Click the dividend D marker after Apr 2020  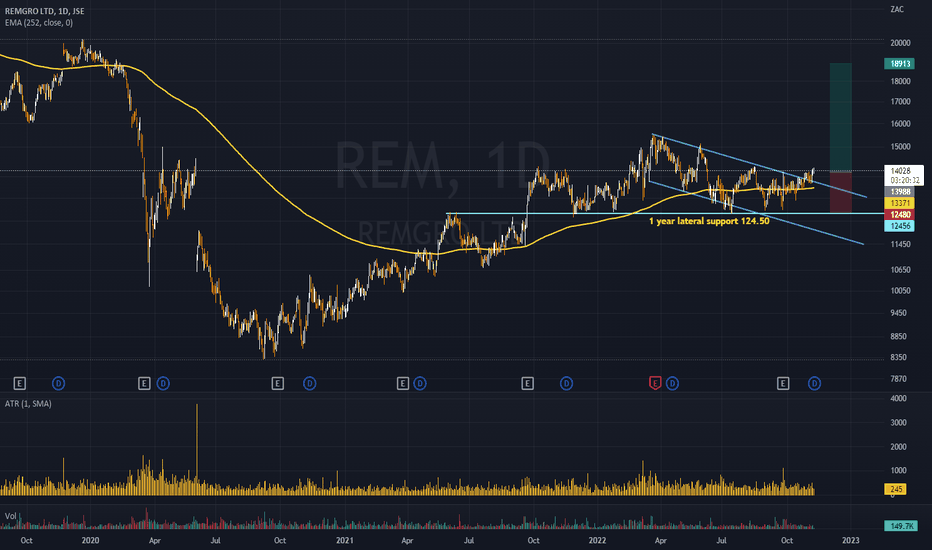(x=163, y=384)
